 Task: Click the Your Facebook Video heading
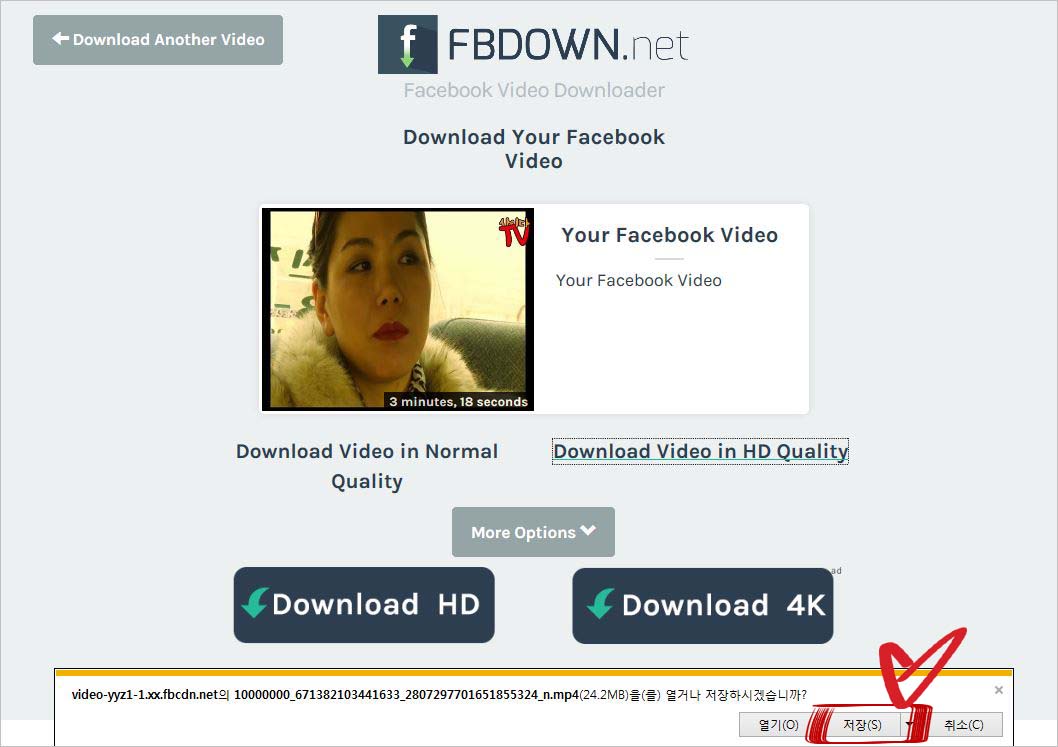(x=669, y=235)
